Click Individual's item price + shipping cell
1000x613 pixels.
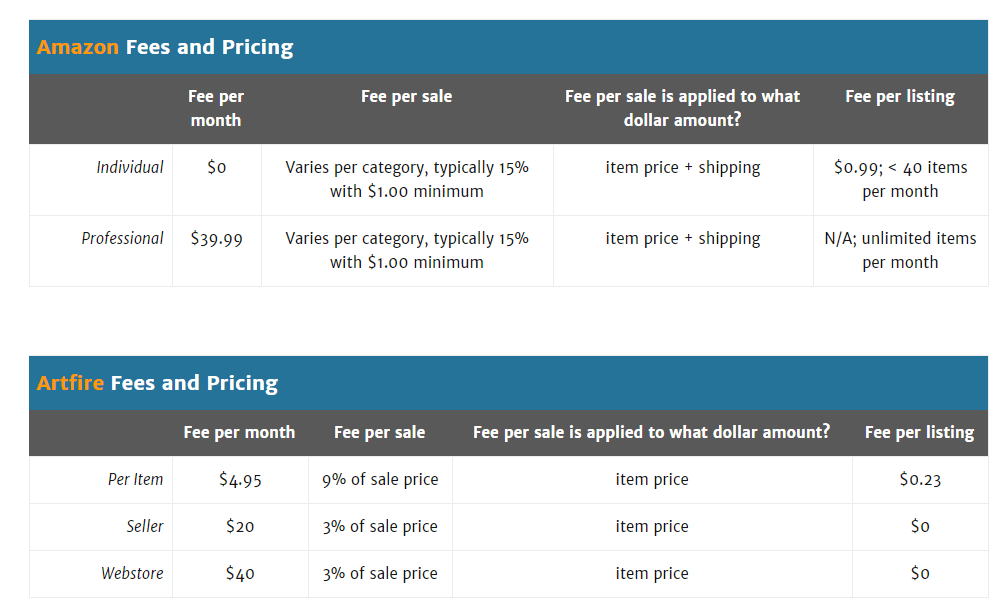pos(682,168)
